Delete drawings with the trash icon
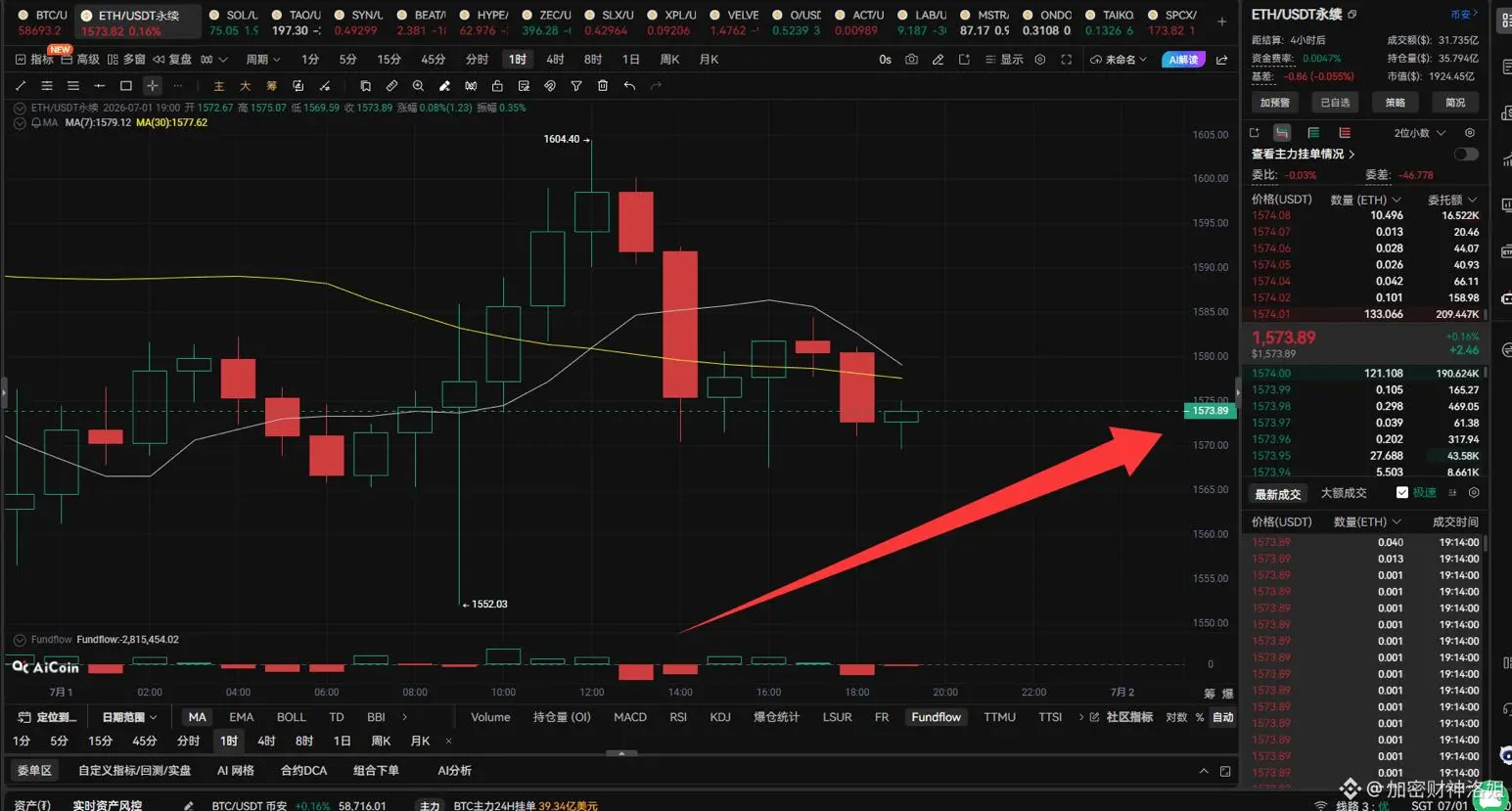 pos(603,86)
